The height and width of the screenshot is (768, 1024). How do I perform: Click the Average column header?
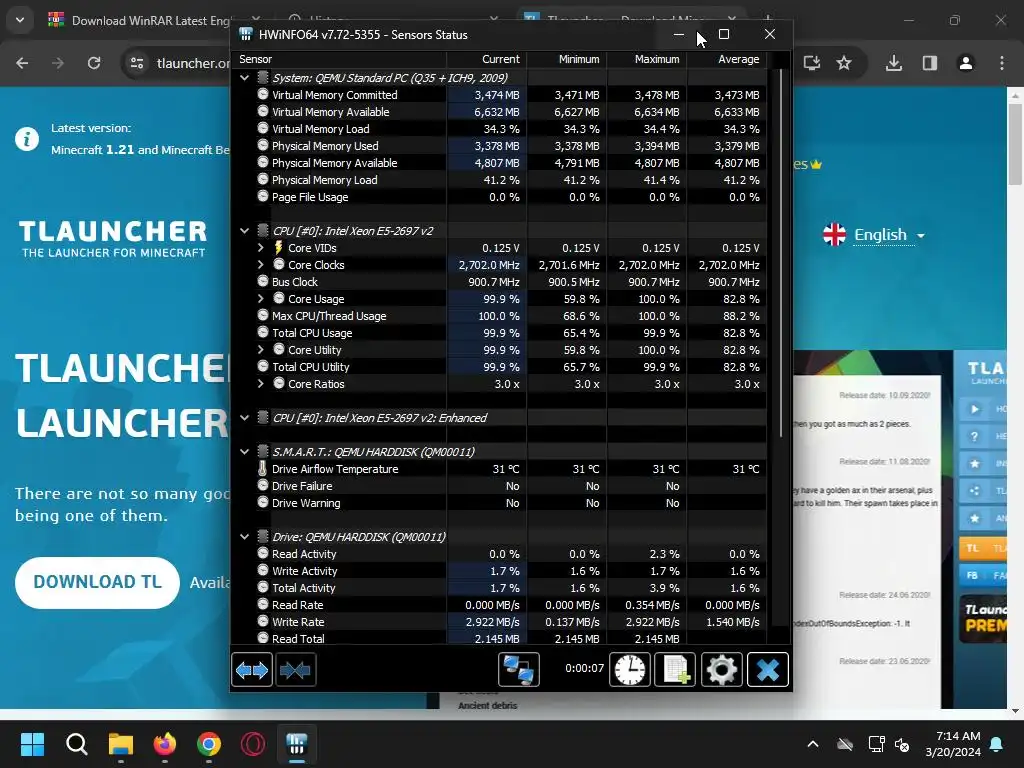coord(727,59)
